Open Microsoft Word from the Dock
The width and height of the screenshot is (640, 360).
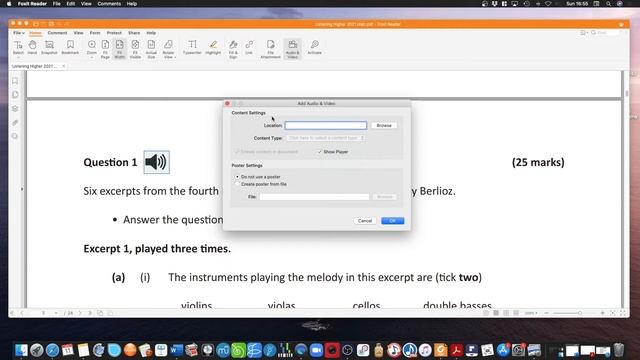coord(176,350)
